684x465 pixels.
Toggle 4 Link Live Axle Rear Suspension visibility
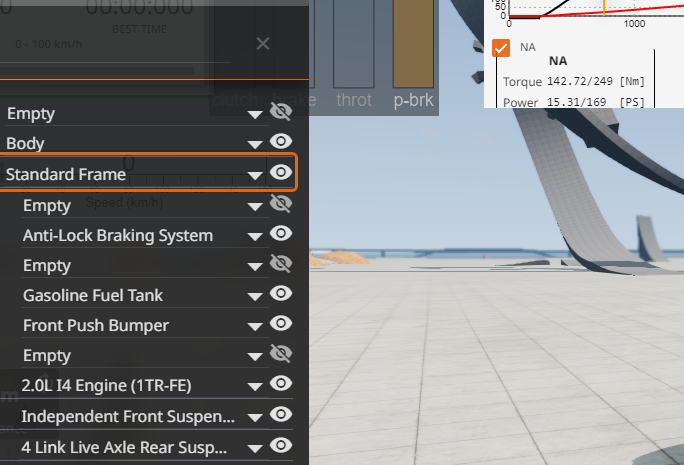pos(282,445)
